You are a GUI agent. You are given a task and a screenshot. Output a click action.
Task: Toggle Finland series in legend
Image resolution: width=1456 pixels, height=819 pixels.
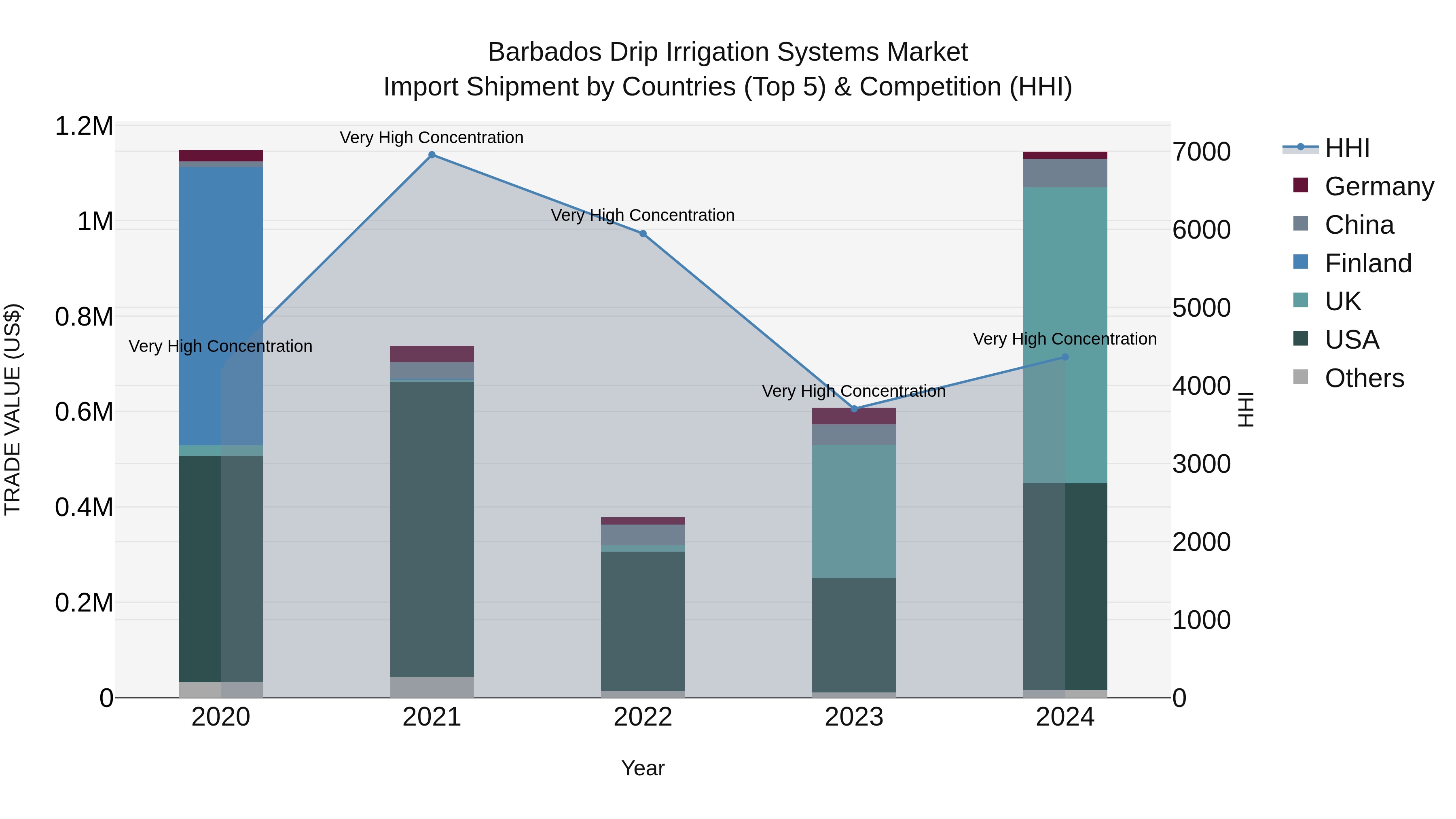pyautogui.click(x=1352, y=263)
